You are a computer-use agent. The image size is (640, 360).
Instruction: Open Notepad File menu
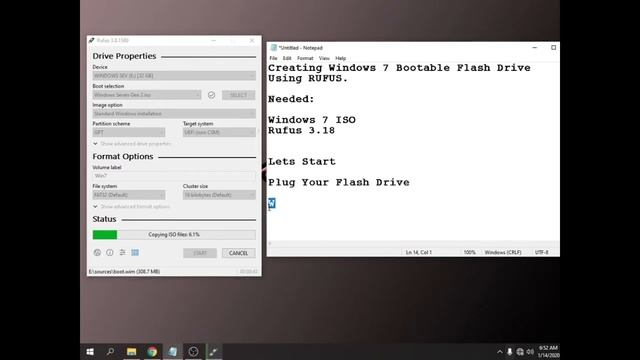(273, 58)
